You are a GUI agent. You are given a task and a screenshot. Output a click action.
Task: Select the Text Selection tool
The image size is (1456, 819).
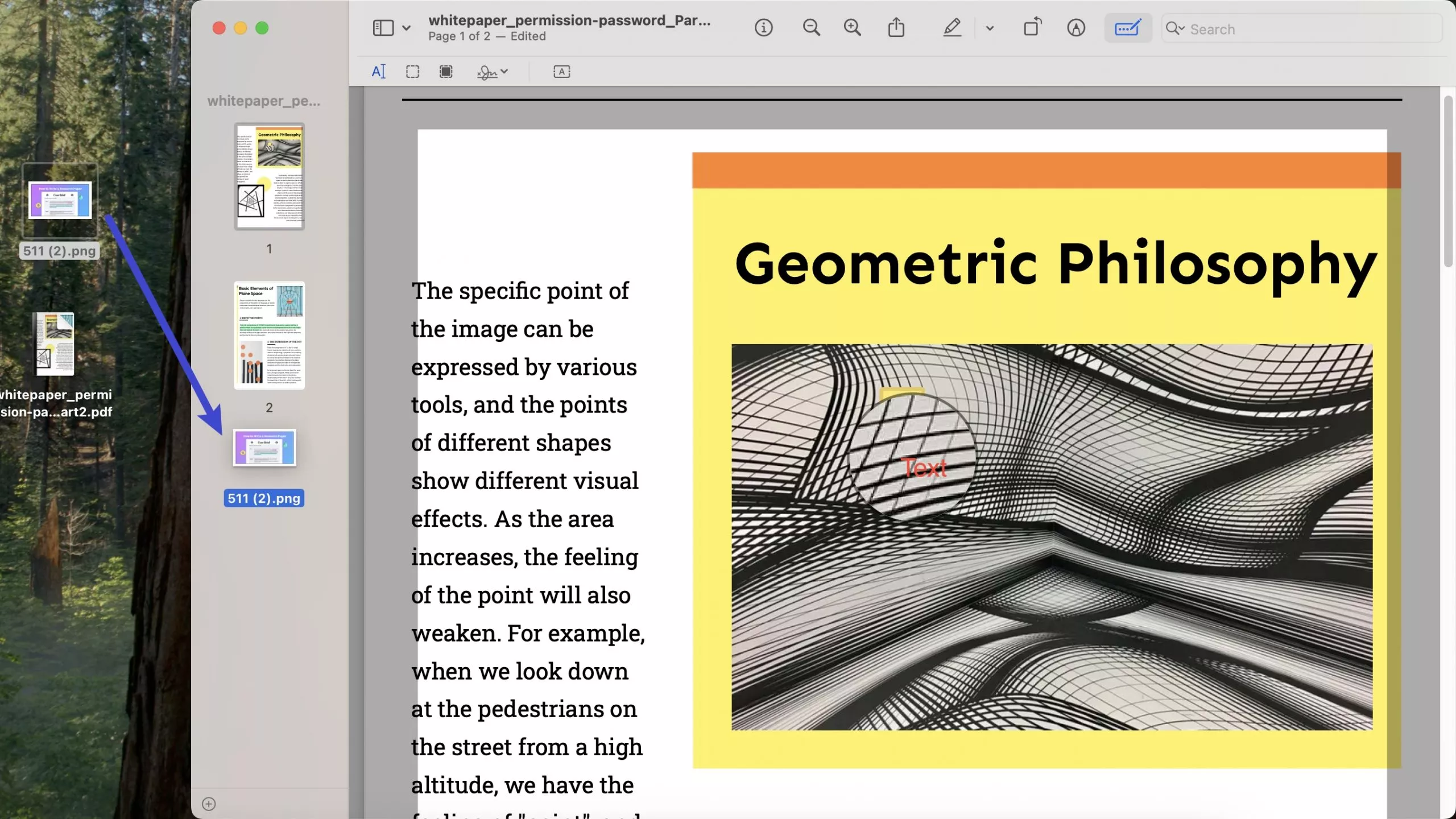click(x=378, y=72)
